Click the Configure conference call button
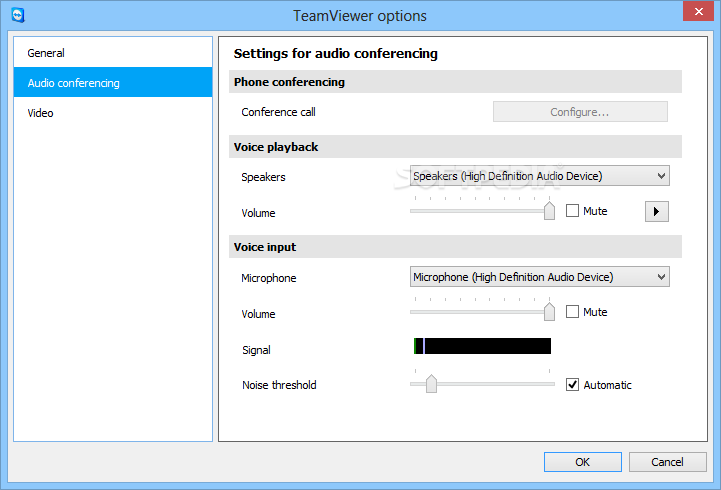Screen dimensions: 721x490 (x=580, y=112)
